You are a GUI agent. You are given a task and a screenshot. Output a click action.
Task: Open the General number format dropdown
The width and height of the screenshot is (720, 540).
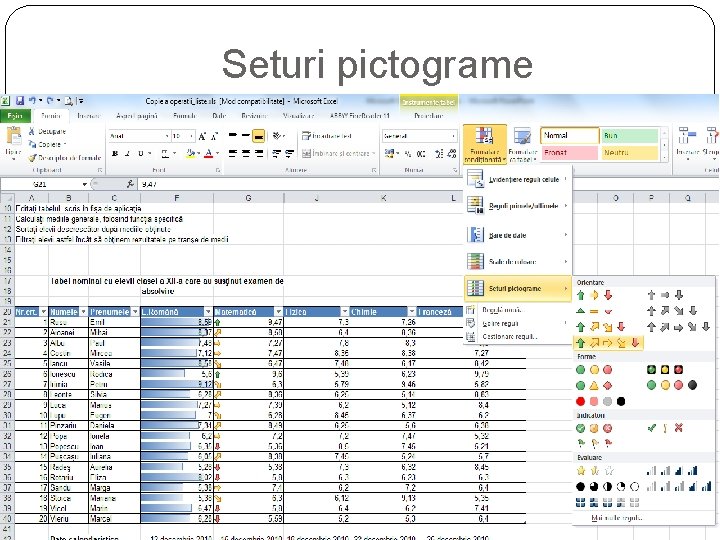[x=454, y=136]
